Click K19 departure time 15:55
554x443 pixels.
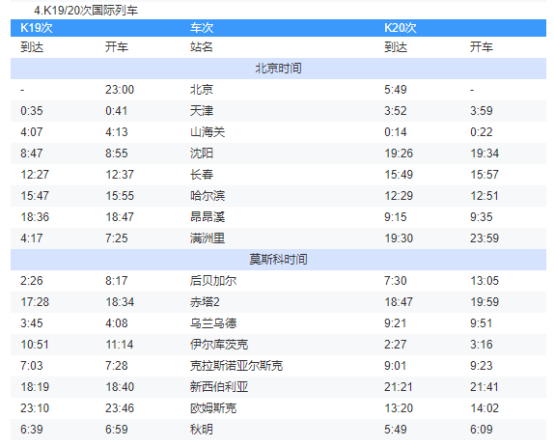[x=119, y=195]
